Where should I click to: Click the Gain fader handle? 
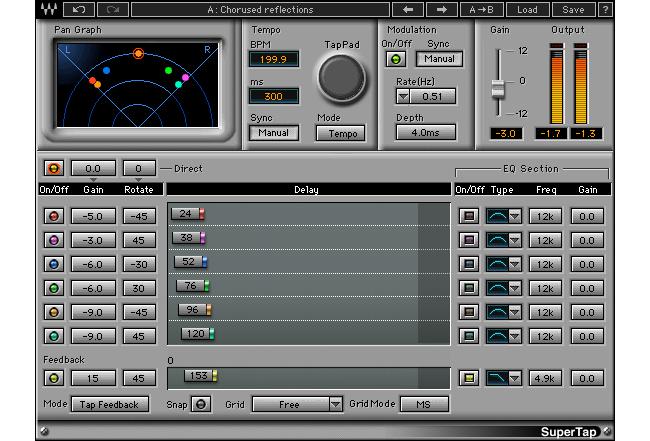coord(497,91)
